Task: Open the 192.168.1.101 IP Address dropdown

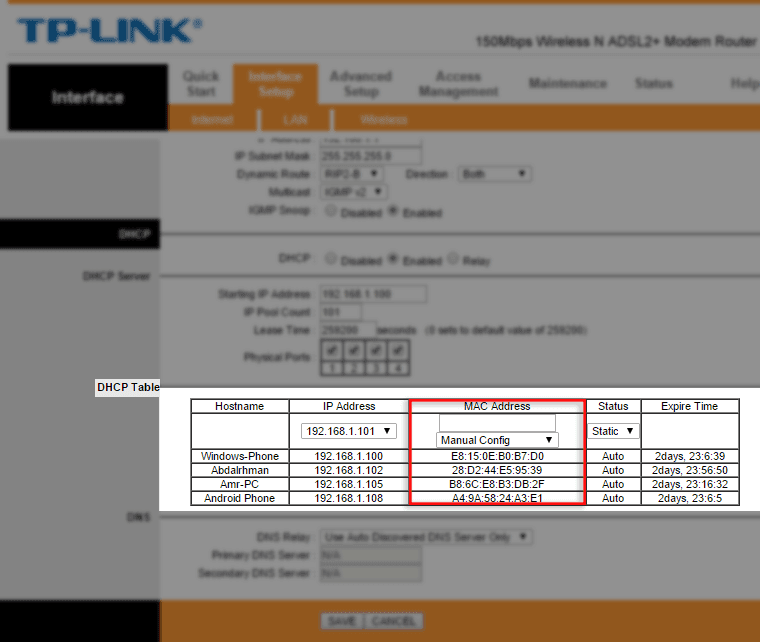Action: pyautogui.click(x=348, y=431)
